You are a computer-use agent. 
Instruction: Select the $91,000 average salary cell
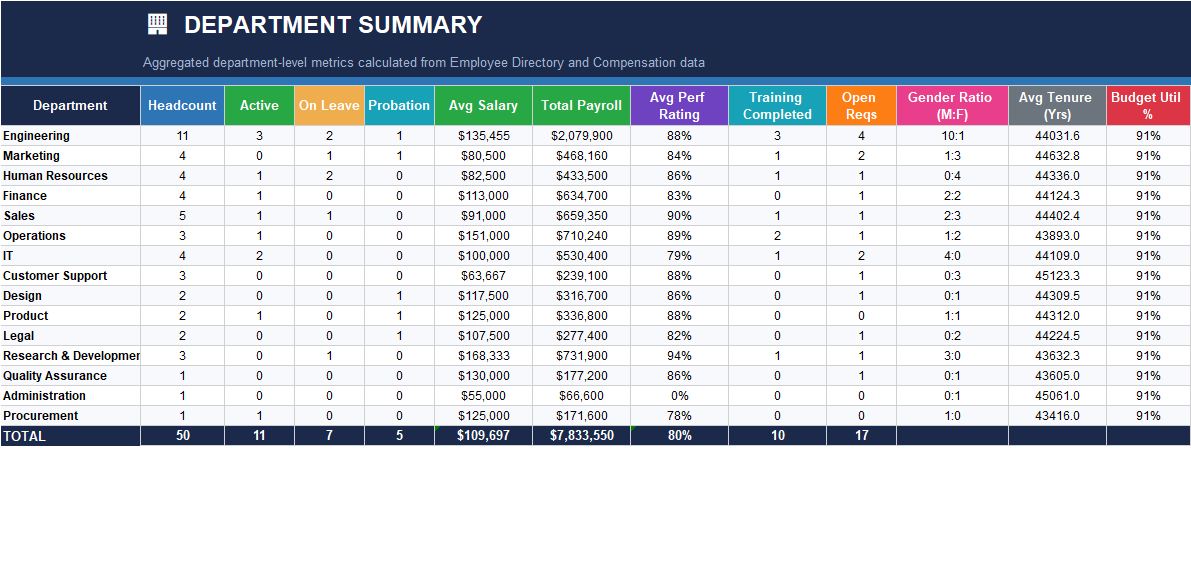[483, 216]
